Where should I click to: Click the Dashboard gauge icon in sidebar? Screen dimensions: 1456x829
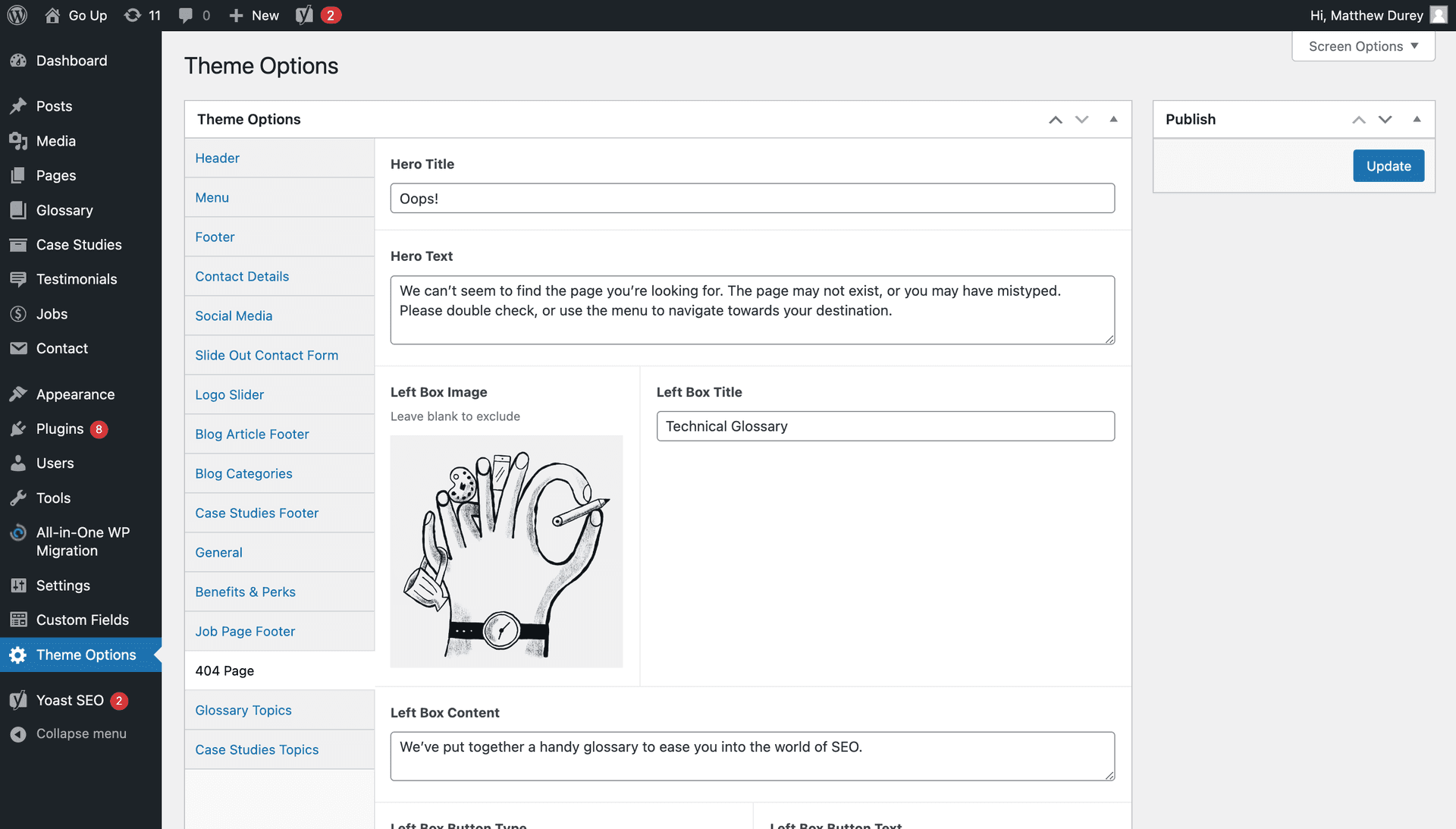pyautogui.click(x=18, y=61)
